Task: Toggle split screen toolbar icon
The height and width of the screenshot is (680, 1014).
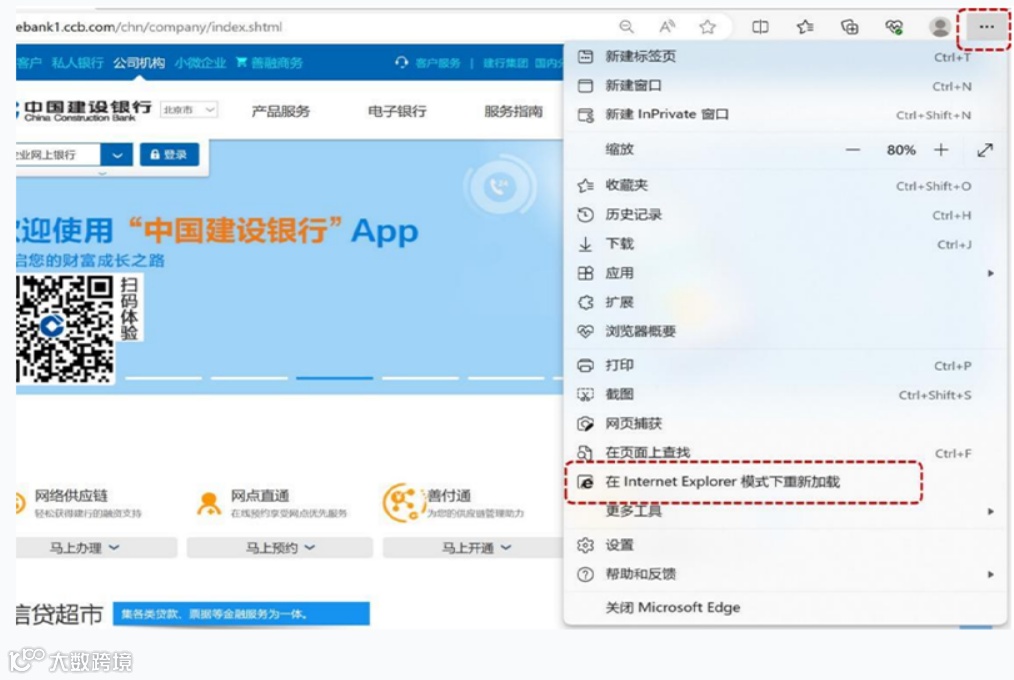Action: pyautogui.click(x=760, y=27)
